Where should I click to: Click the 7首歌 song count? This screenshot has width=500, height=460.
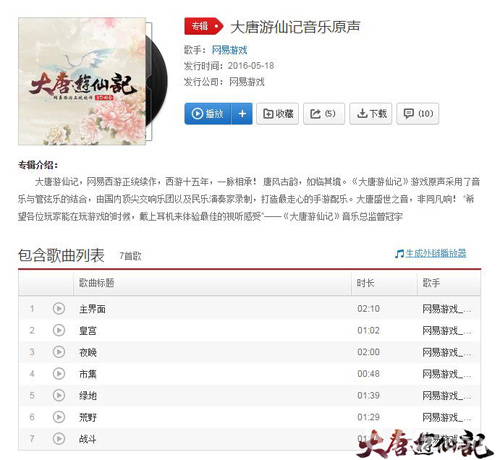click(130, 256)
